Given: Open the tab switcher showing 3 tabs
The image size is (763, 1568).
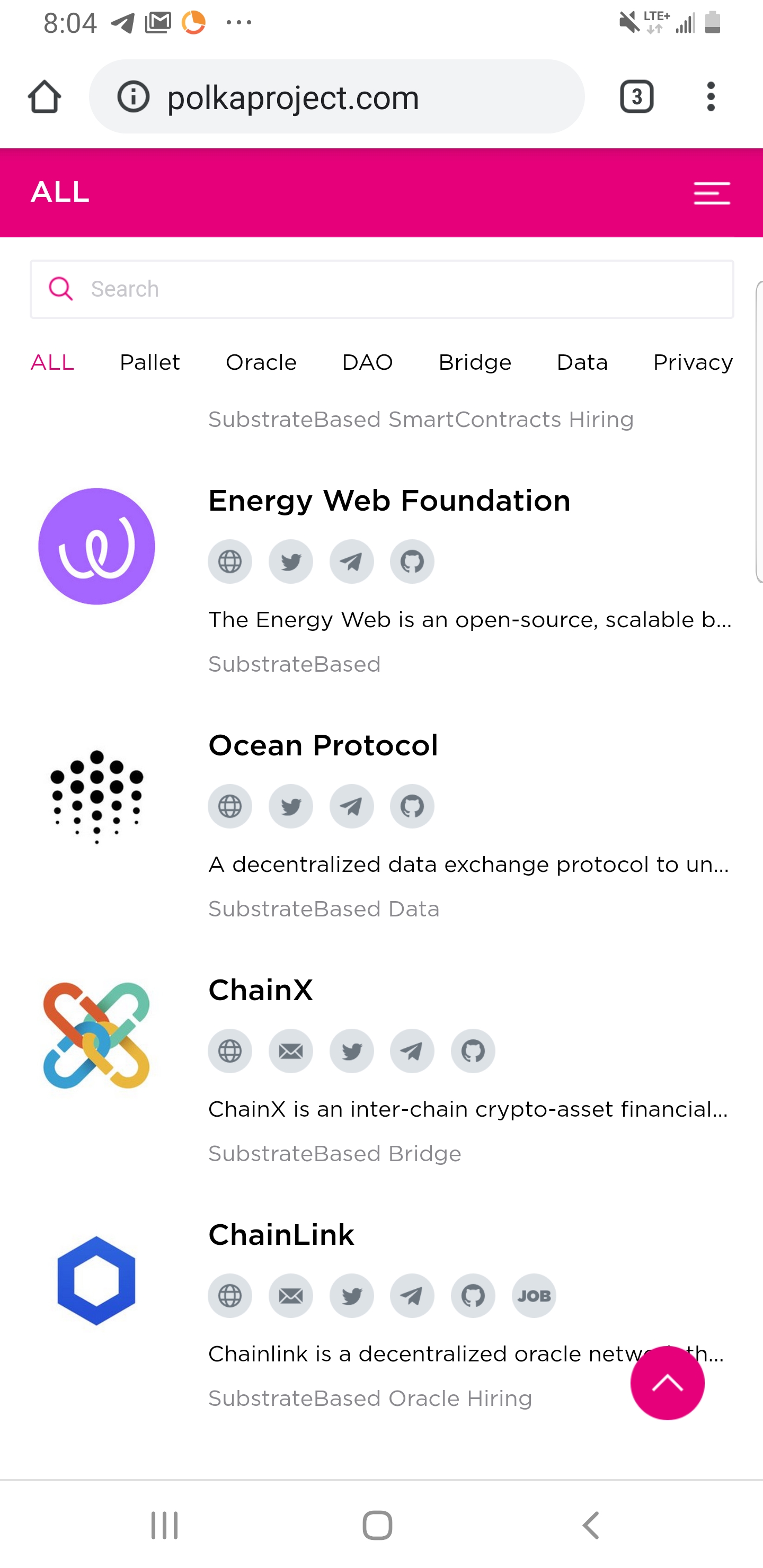Looking at the screenshot, I should pos(636,96).
